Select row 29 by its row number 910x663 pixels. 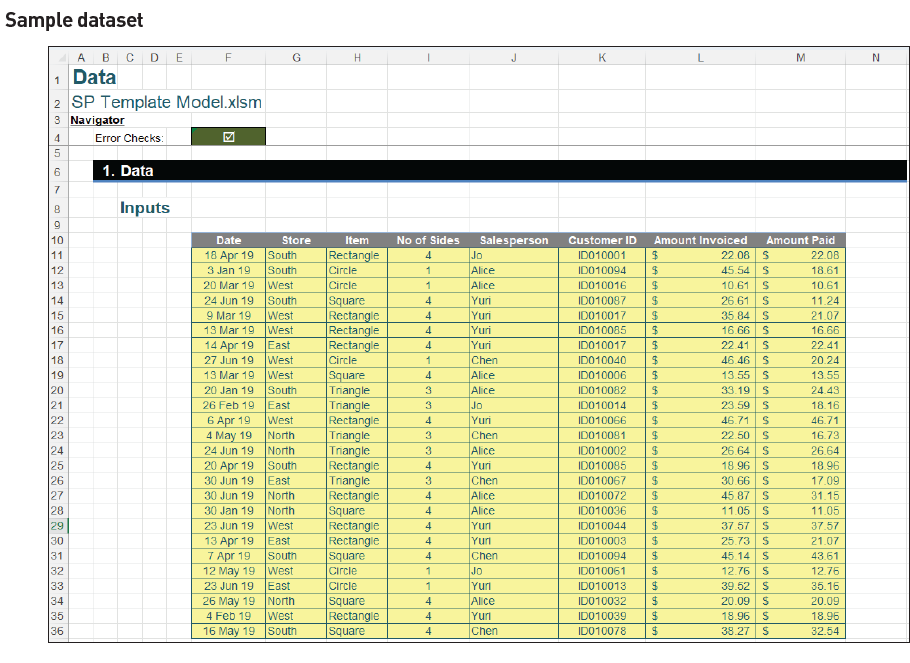(57, 525)
